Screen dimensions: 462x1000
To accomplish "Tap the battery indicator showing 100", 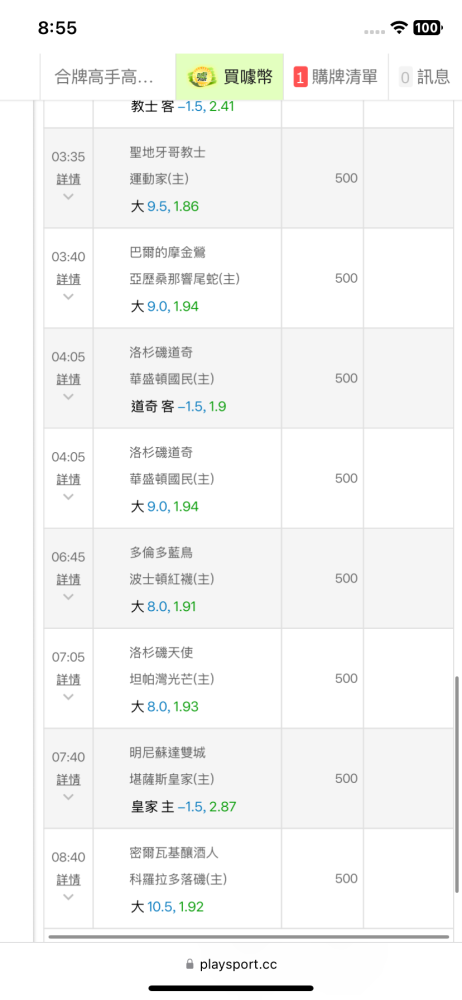I will [x=428, y=27].
